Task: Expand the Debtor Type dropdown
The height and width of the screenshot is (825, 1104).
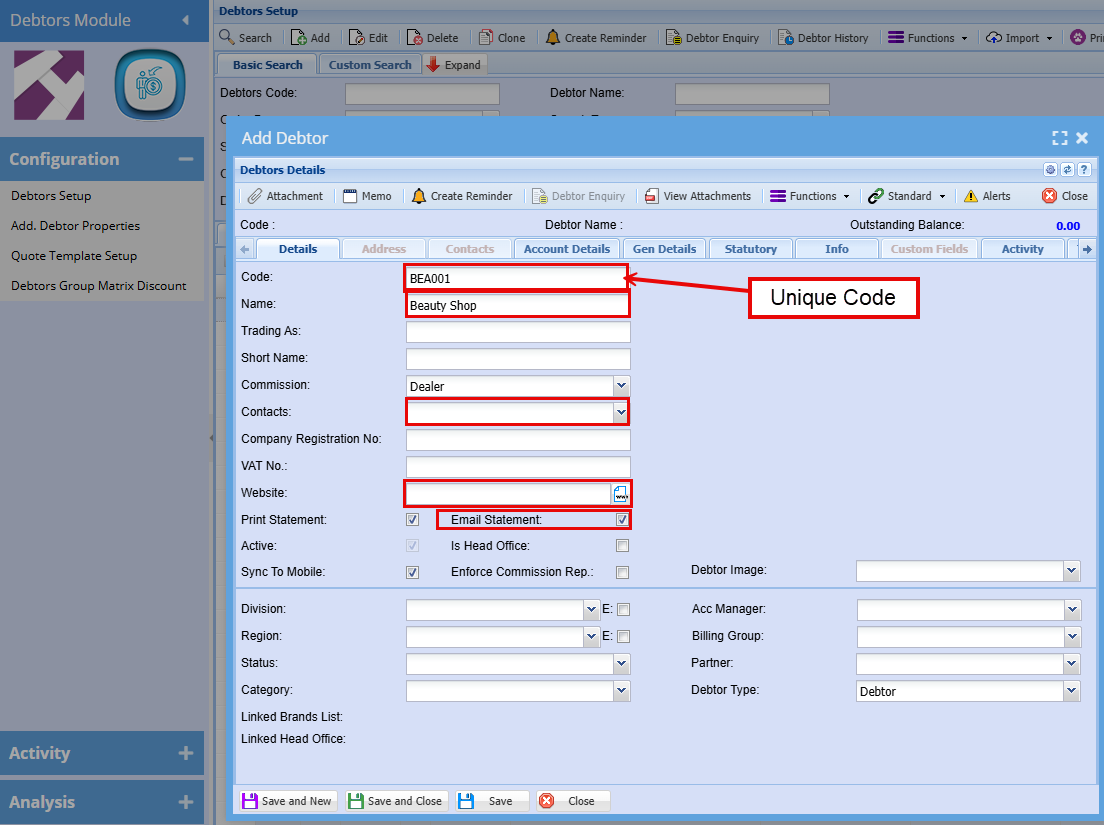Action: (x=1071, y=691)
